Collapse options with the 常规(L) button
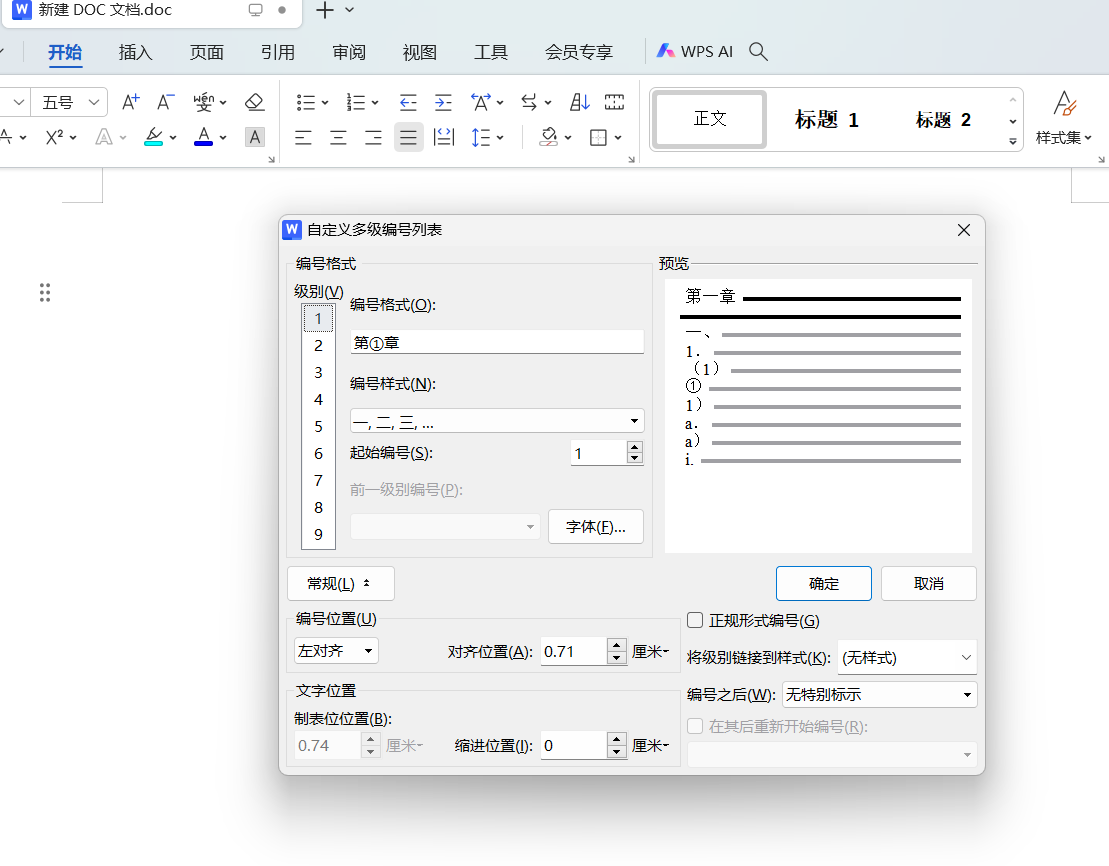Screen dimensions: 1109x866 pos(340,584)
